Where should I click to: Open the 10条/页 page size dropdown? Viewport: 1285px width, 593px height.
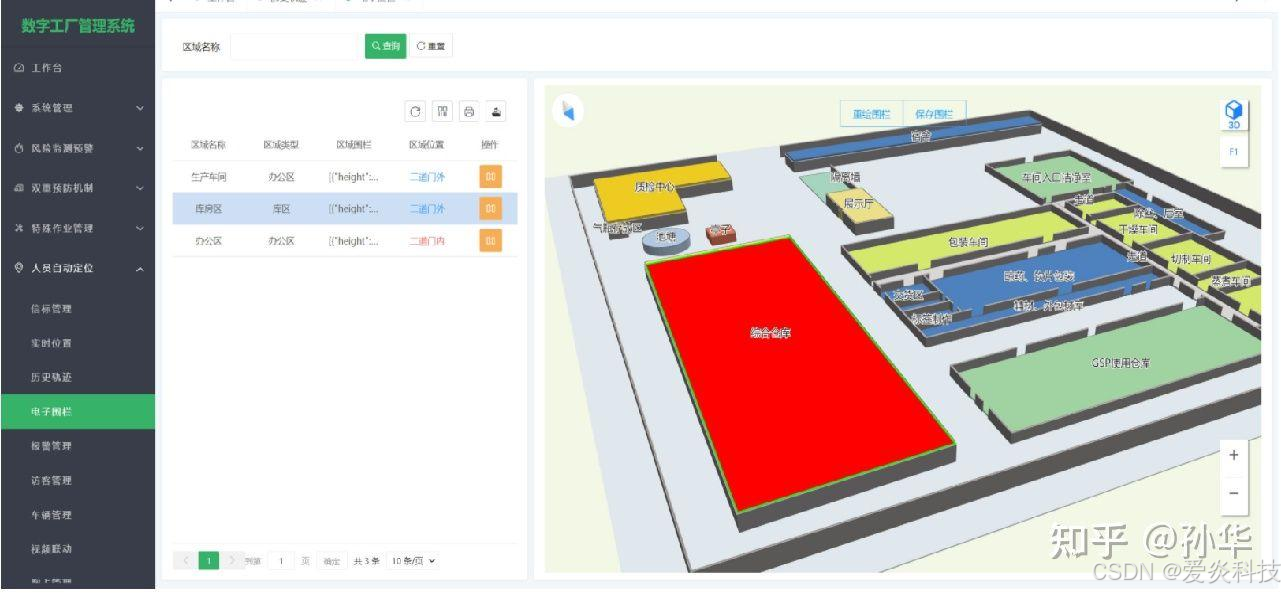point(414,561)
